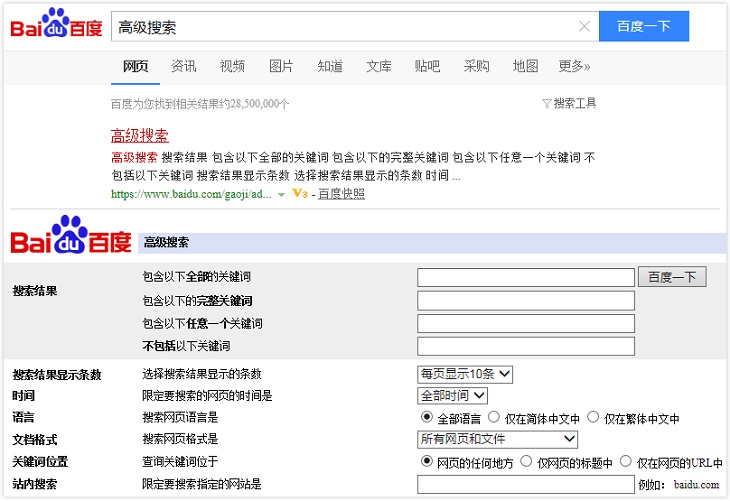Choose 仅在网页的URL中 radio option

point(626,461)
